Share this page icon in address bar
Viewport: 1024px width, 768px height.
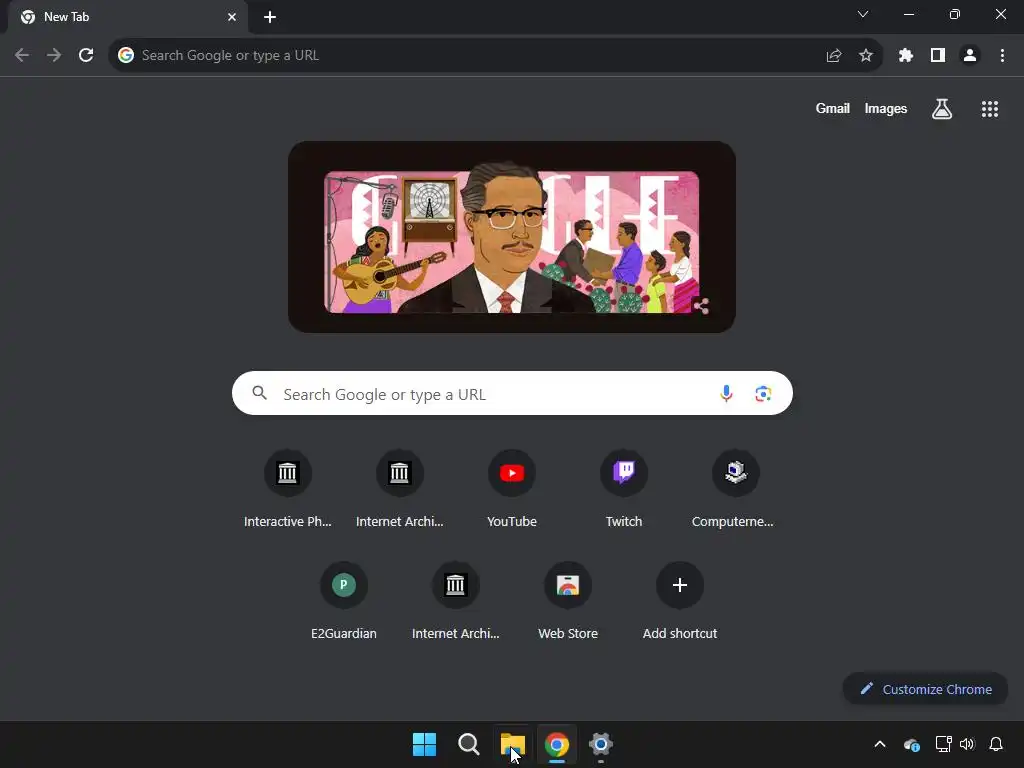tap(834, 56)
